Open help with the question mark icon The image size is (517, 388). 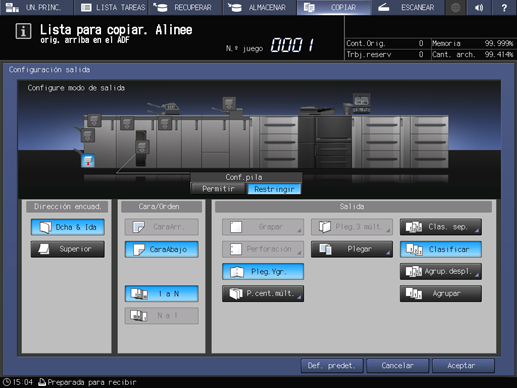pos(504,7)
